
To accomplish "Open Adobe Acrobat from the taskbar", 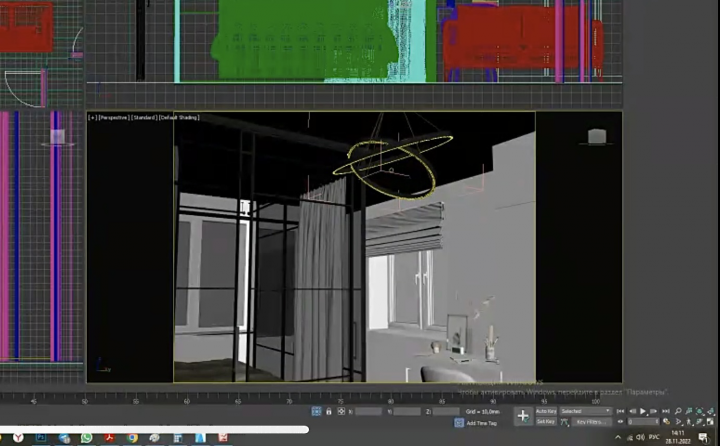I will pyautogui.click(x=109, y=438).
